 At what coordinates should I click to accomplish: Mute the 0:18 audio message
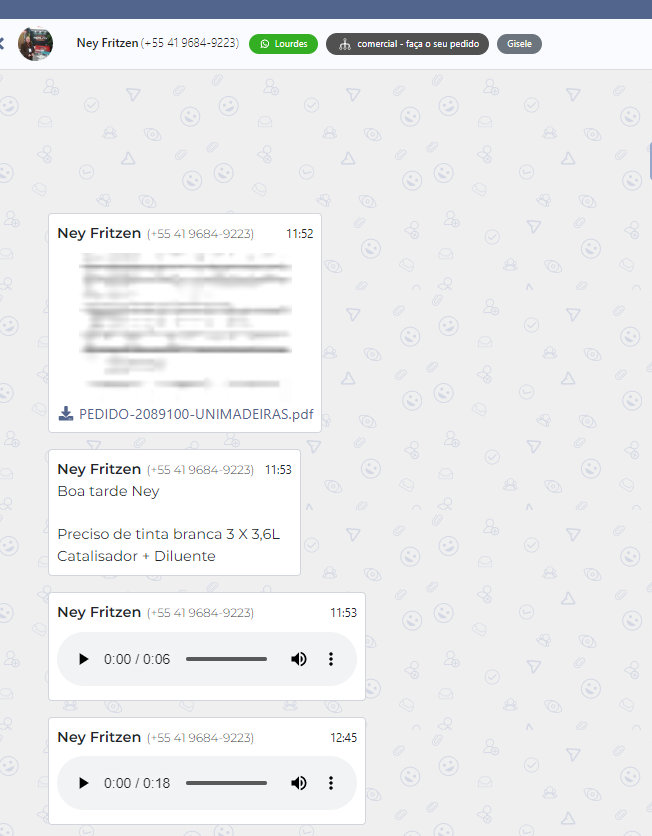click(x=298, y=783)
